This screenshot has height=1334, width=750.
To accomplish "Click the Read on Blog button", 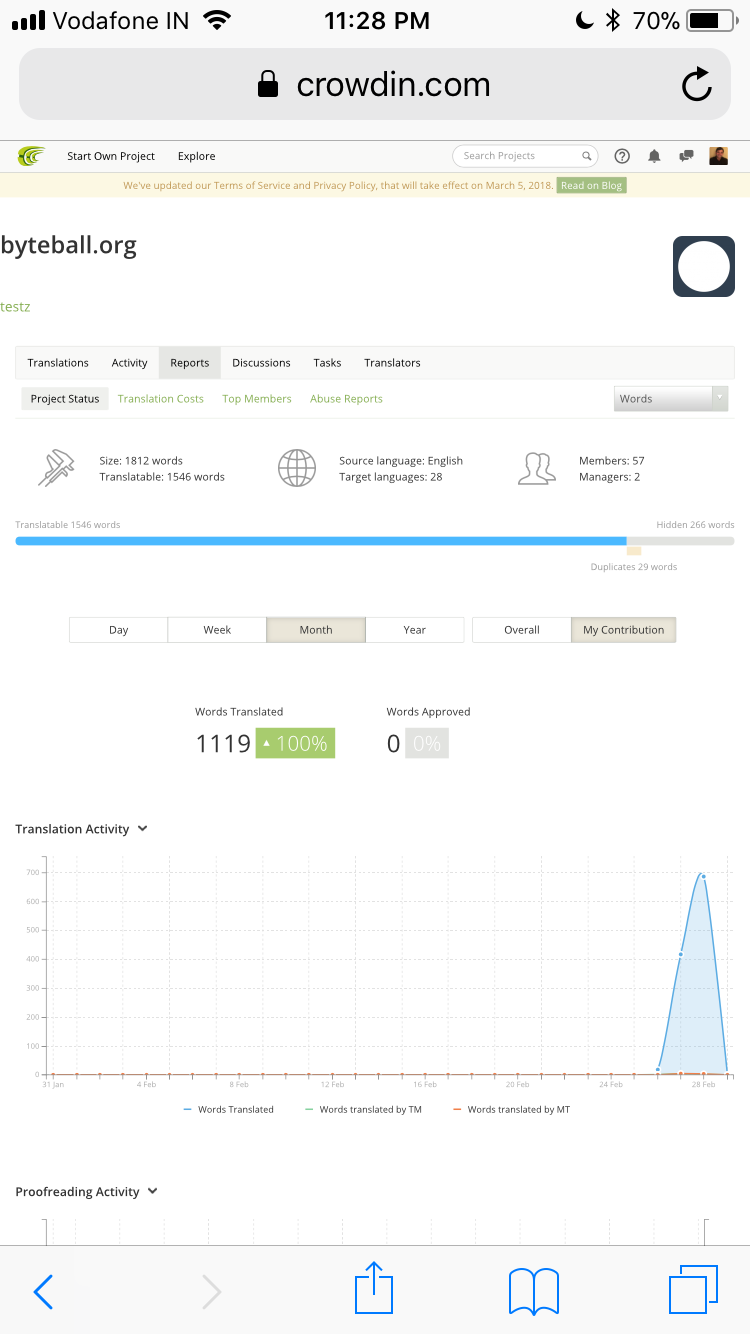I will click(x=592, y=185).
